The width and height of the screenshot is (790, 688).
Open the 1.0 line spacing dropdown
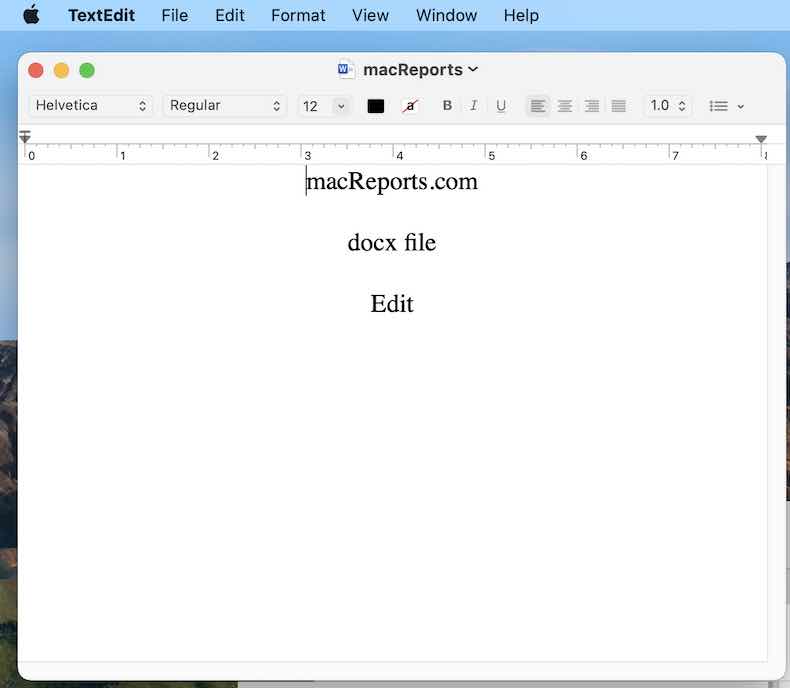coord(668,105)
